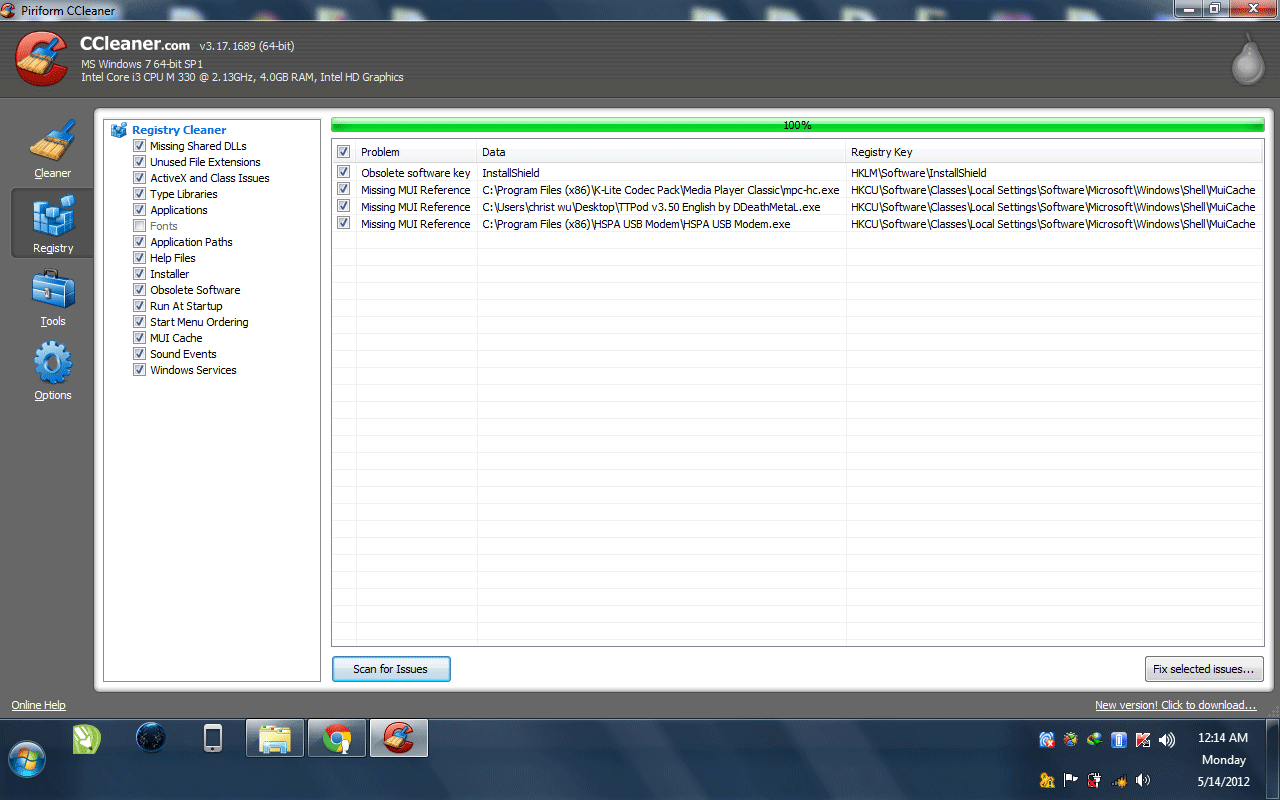Uncheck the mpc-hc.exe MUI reference result
This screenshot has width=1280, height=800.
[344, 189]
